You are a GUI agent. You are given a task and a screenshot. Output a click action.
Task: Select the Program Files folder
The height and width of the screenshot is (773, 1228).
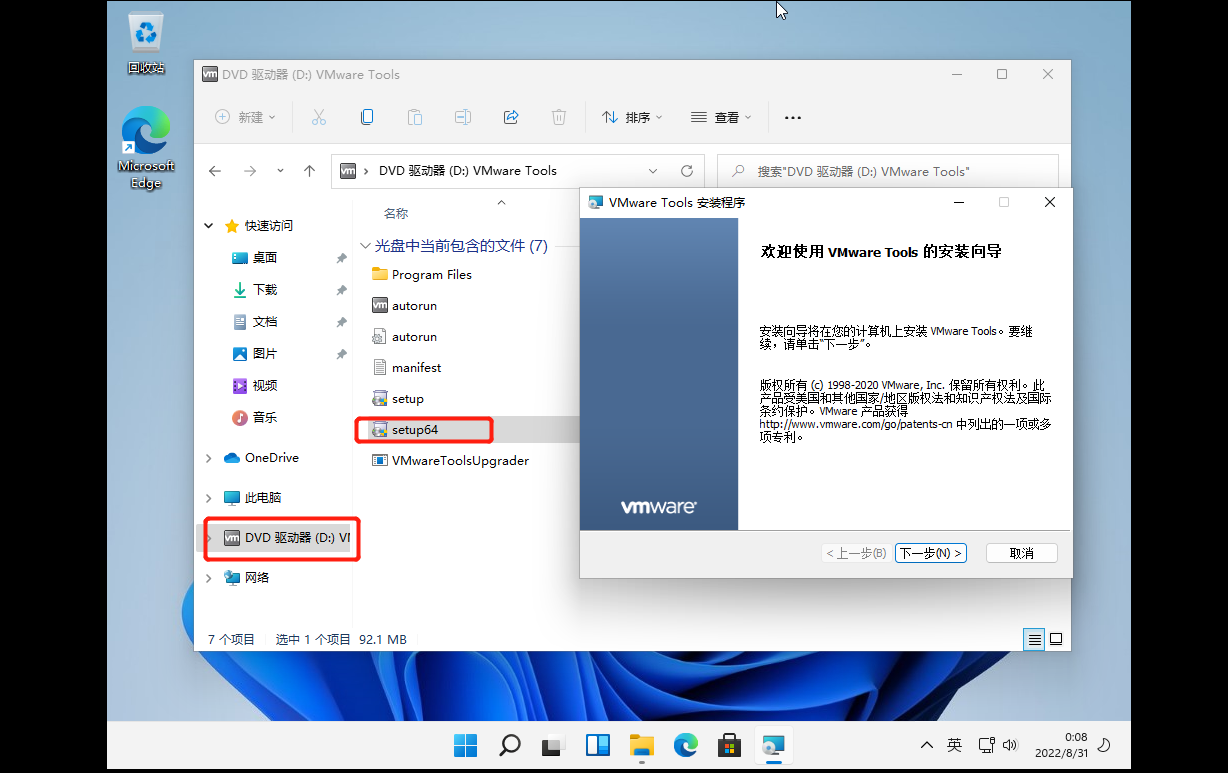tap(421, 275)
